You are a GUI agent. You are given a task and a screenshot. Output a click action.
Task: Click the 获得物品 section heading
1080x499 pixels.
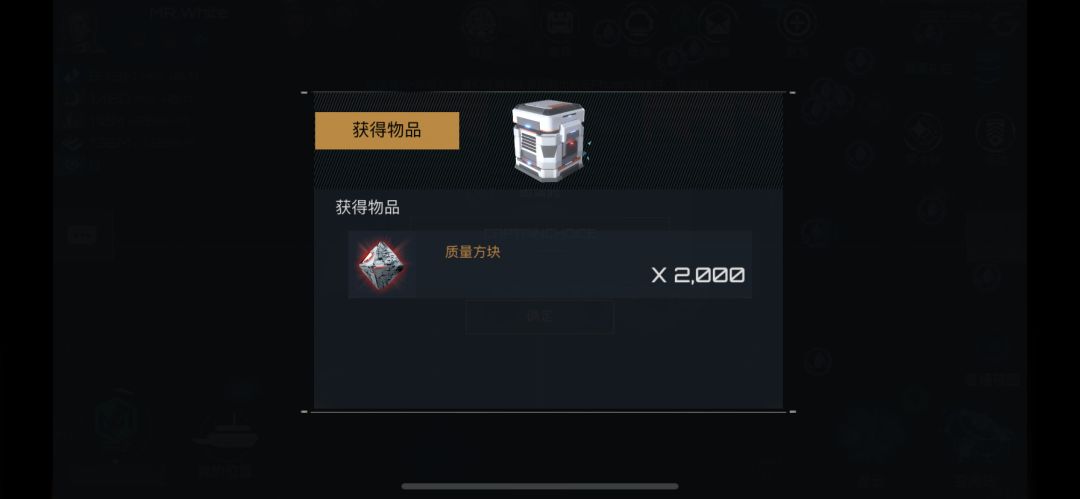point(367,207)
